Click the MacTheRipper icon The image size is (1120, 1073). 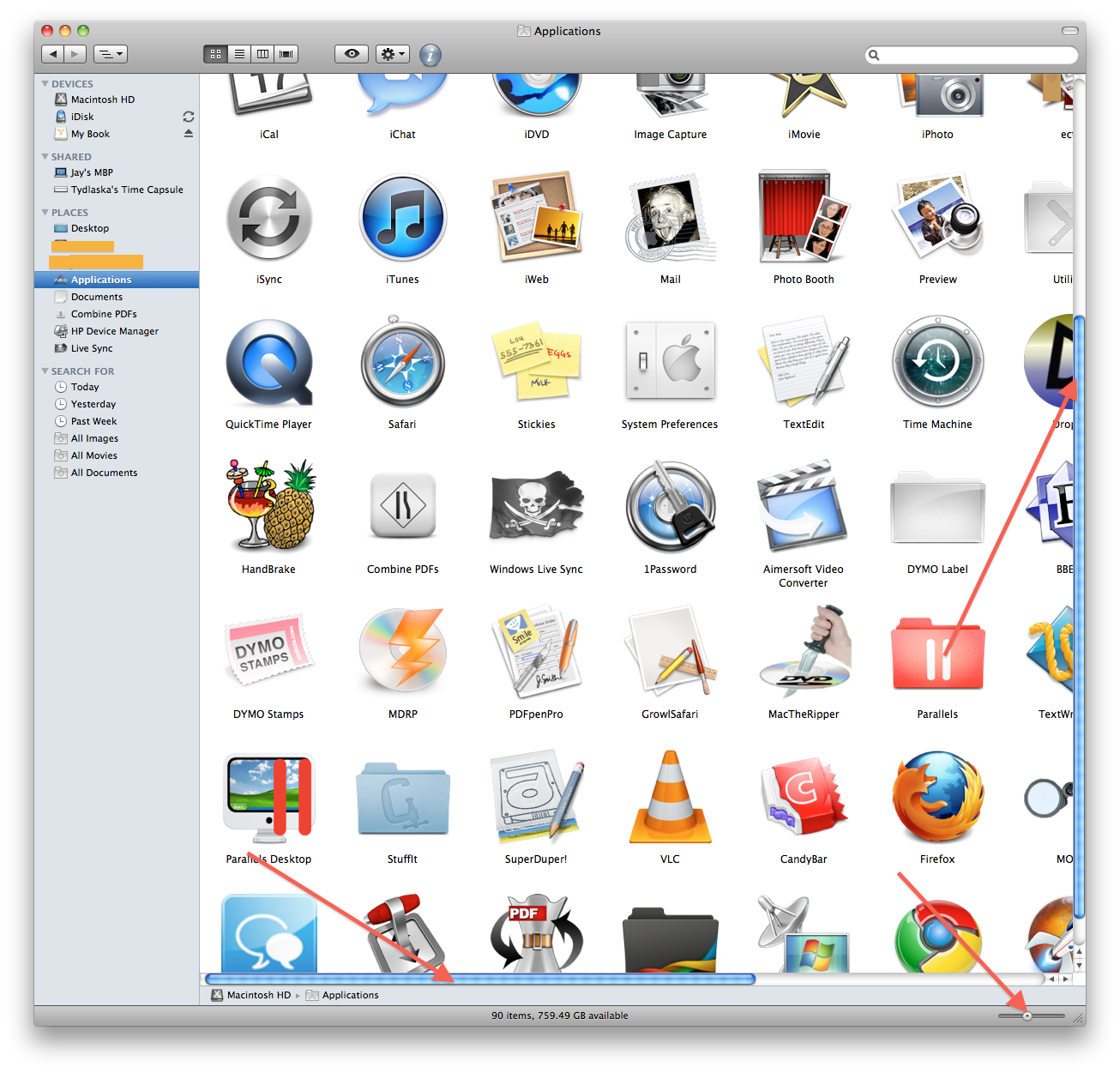point(804,651)
